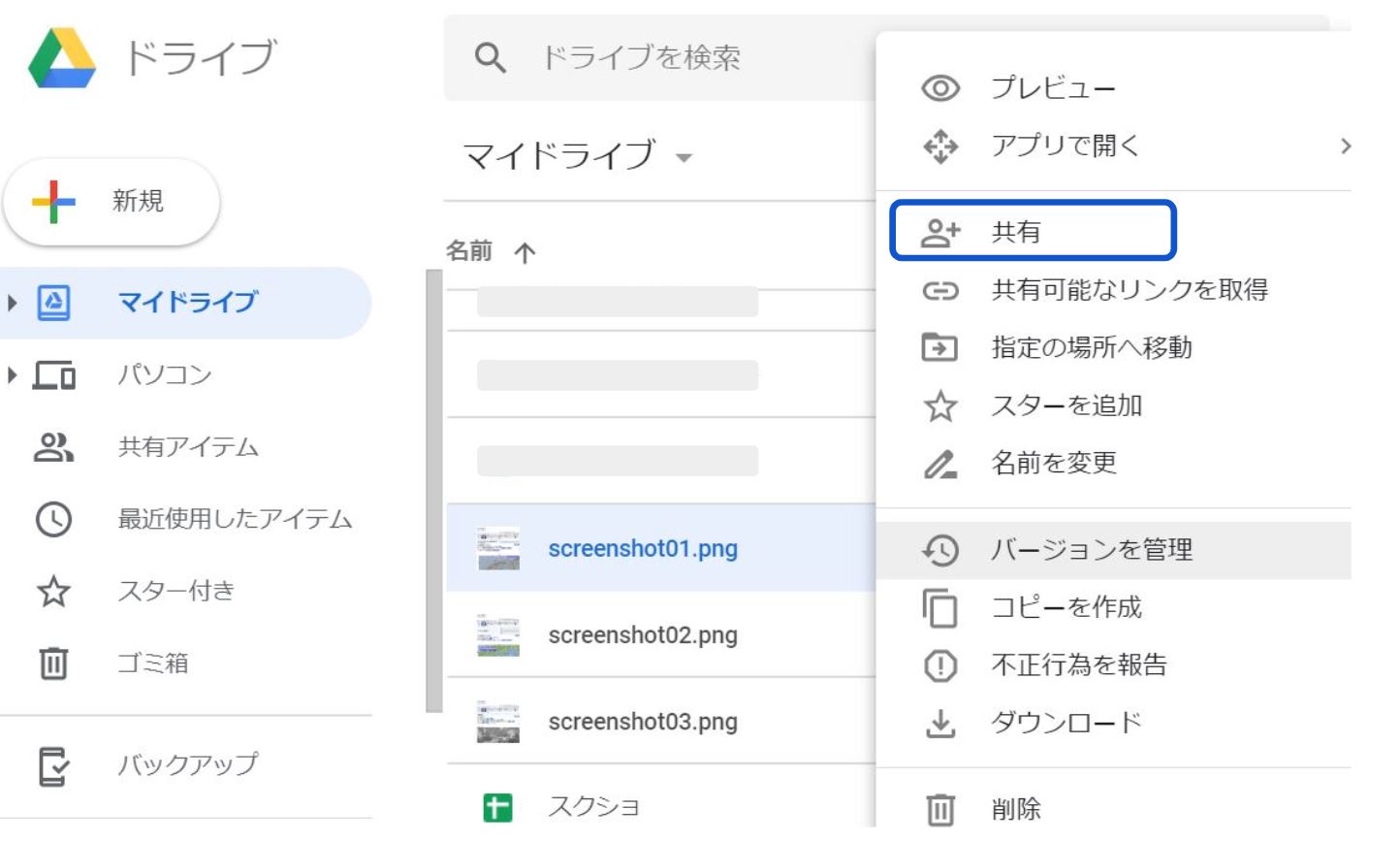Select バージョンを管理 menu entry

[x=1091, y=550]
